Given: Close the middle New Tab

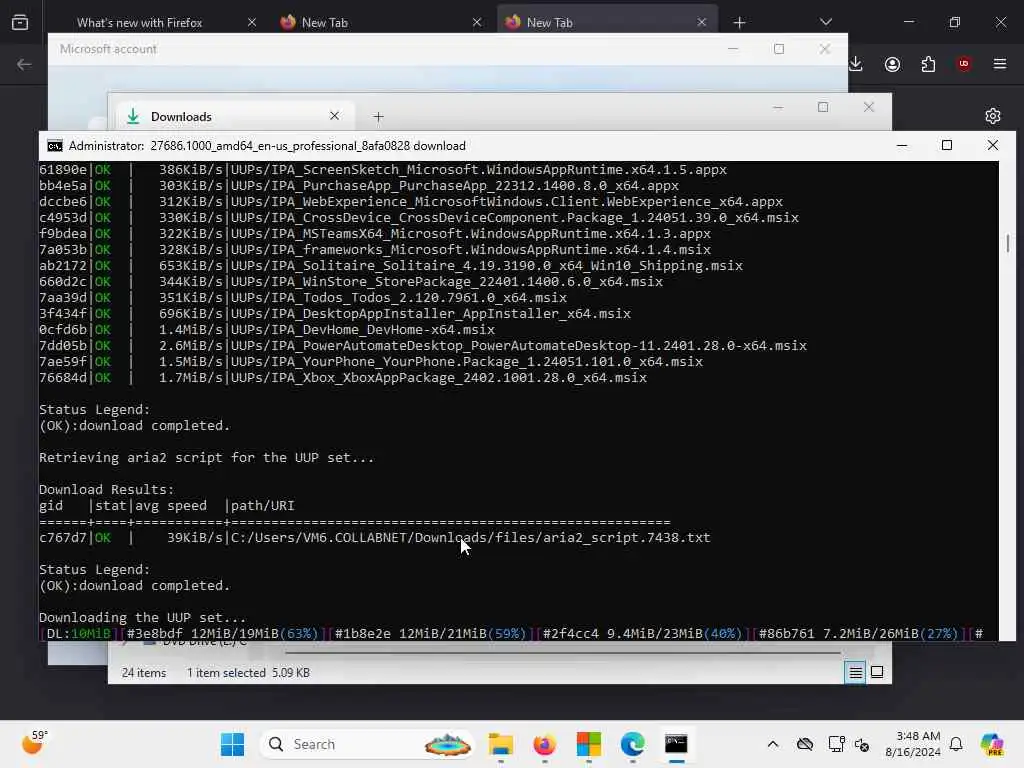Looking at the screenshot, I should tap(477, 22).
